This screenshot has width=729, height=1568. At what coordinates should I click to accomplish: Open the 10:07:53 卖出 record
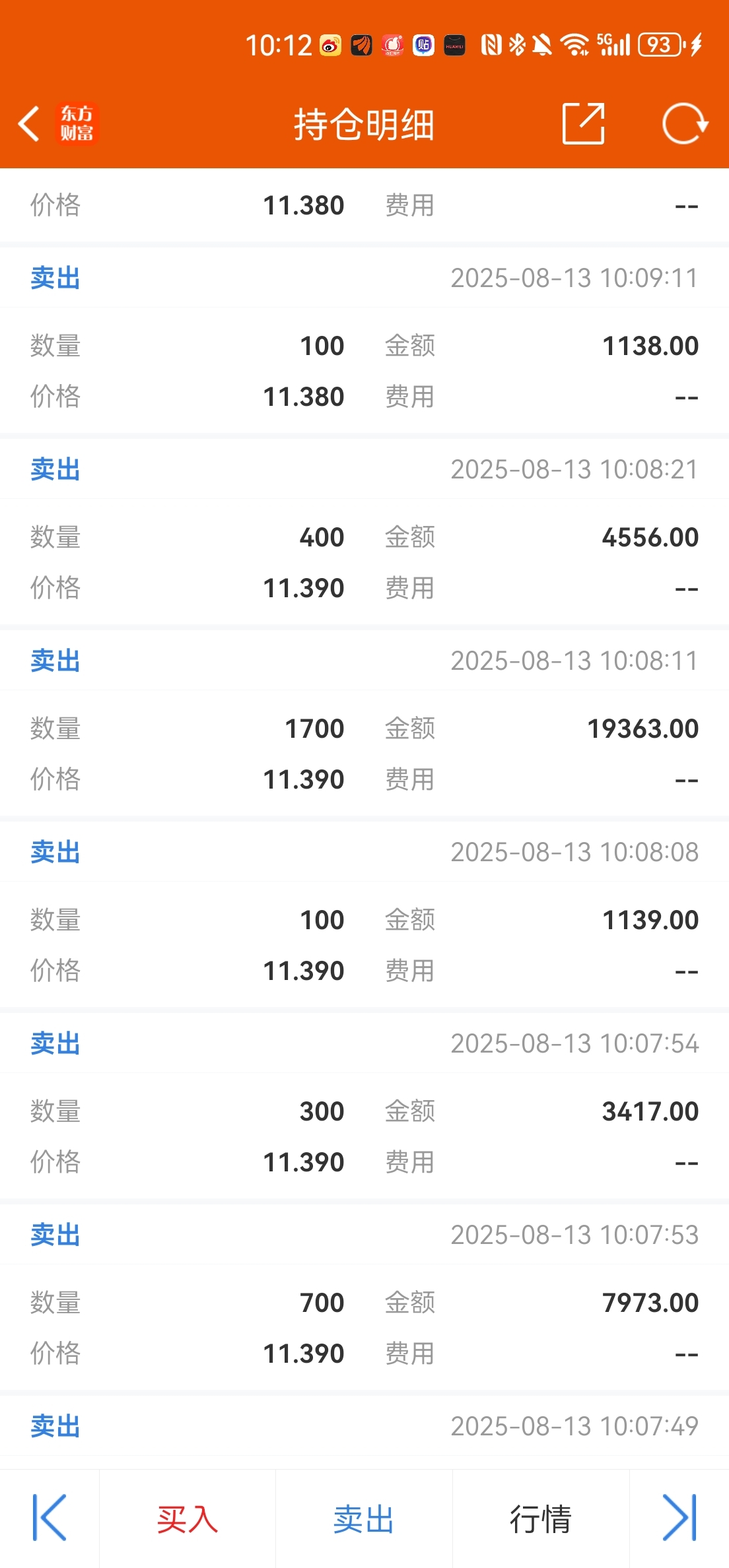pyautogui.click(x=364, y=1235)
